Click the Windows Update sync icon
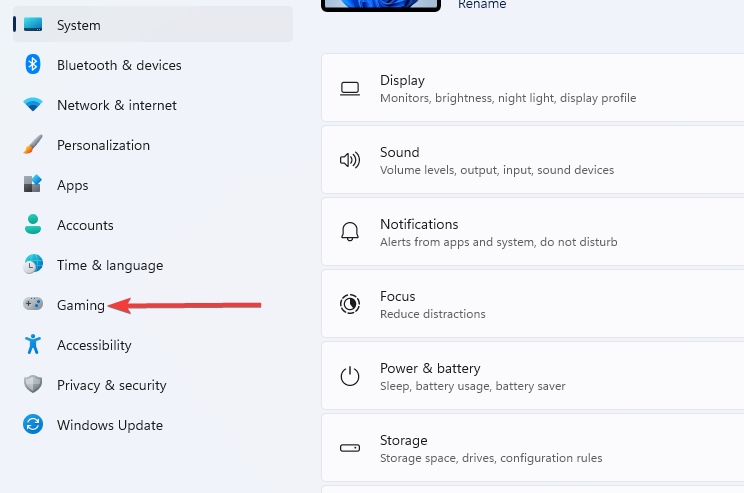Screen dimensions: 744x493 point(33,424)
